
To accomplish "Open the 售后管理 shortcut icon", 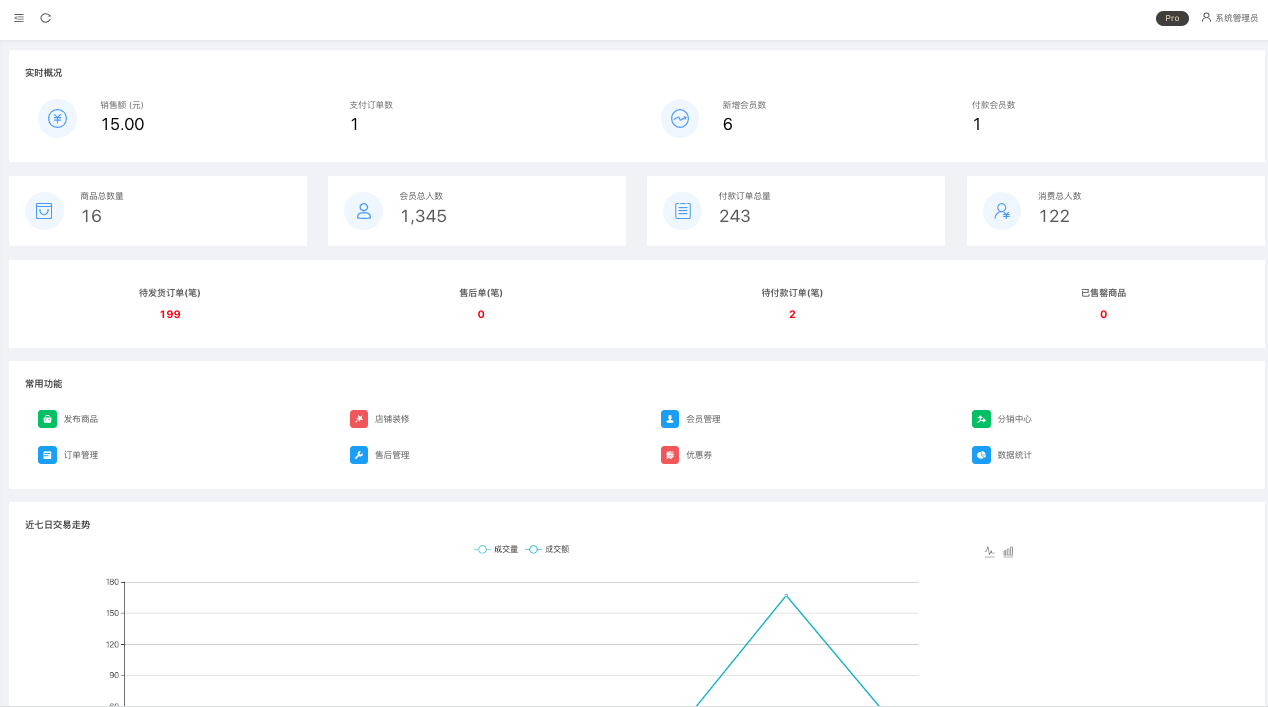I will point(359,455).
